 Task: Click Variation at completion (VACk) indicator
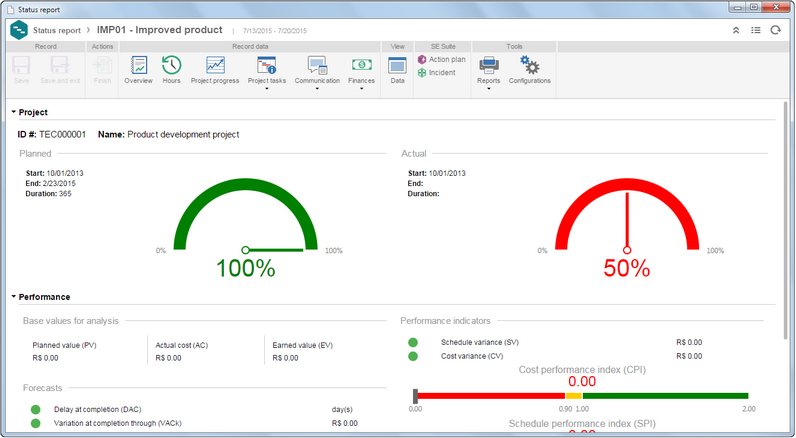coord(36,423)
